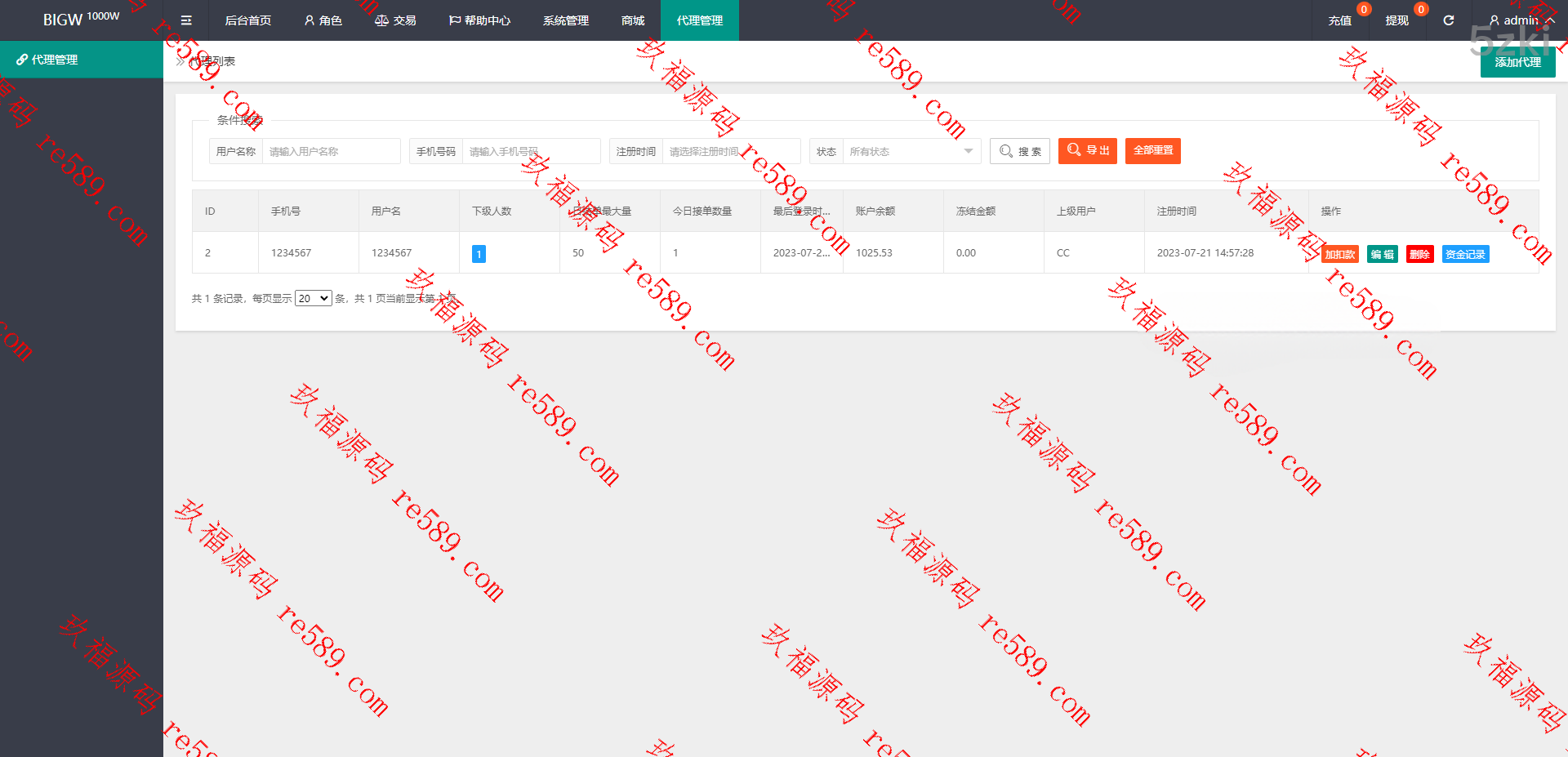Screen dimensions: 1568x757
Task: Click the green 添加代理 add agent button
Action: (1517, 62)
